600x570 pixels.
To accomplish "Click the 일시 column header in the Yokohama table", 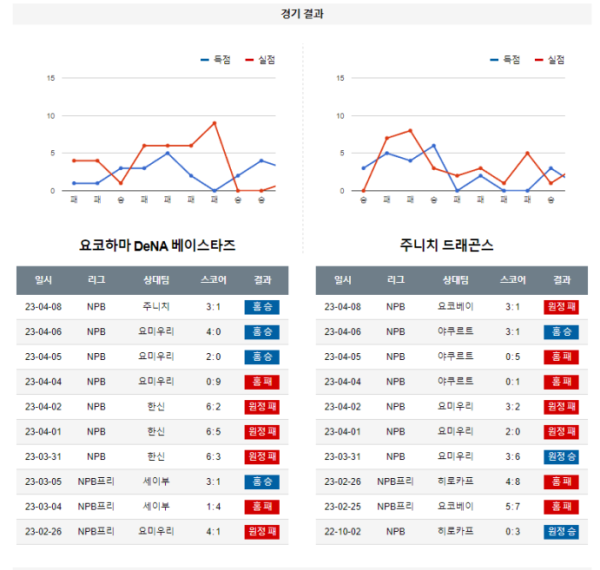I will point(43,280).
